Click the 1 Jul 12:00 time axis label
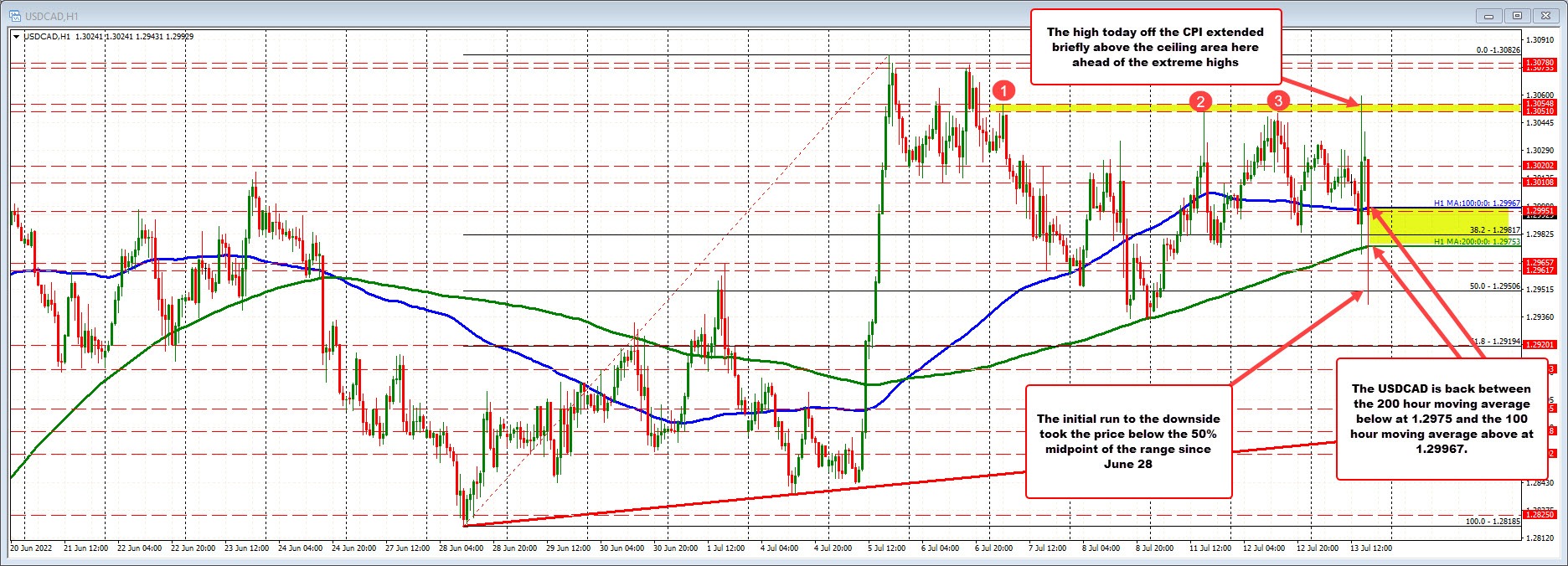 [727, 548]
